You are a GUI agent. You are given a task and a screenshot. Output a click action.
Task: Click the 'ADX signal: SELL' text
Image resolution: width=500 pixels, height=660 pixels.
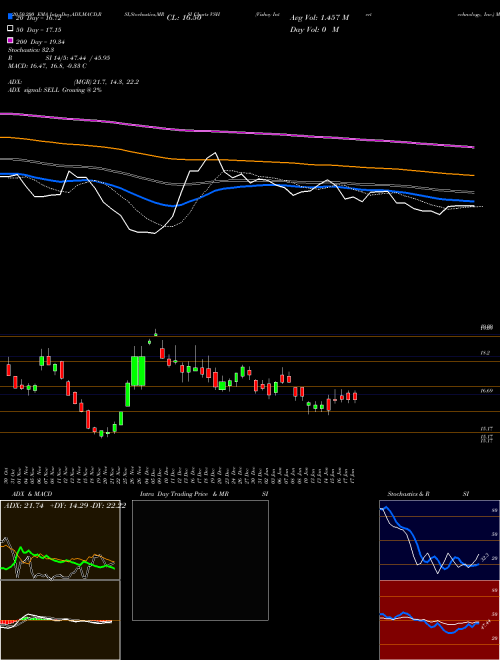tap(34, 90)
